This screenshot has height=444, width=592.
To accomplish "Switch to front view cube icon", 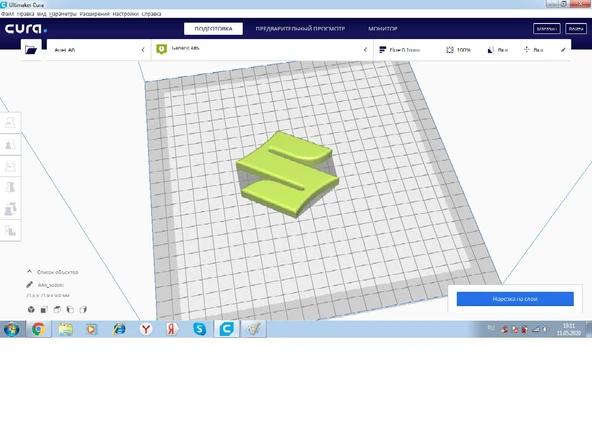I will point(44,310).
